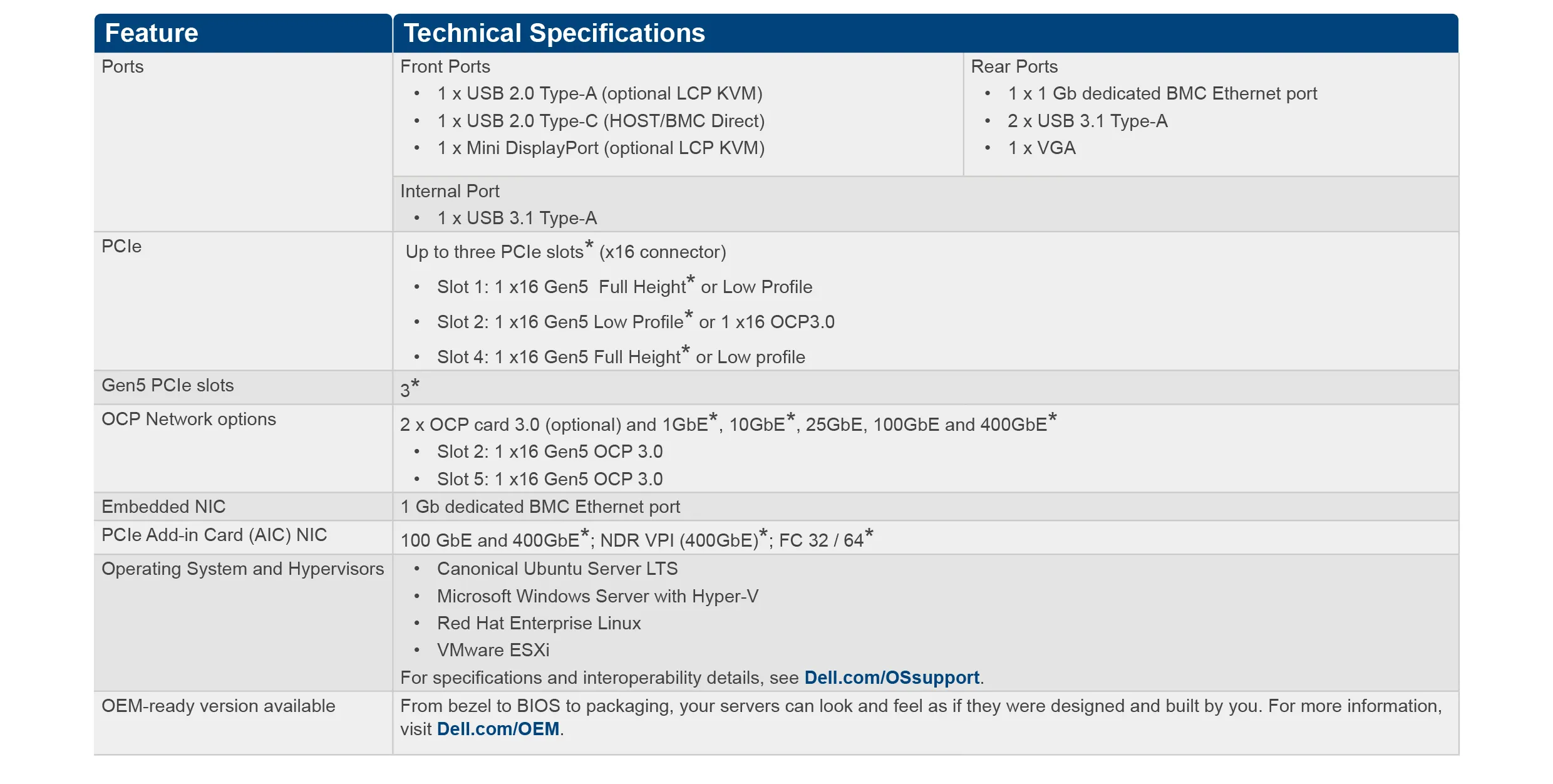Select the Operating System and Hypervisors label
The image size is (1553, 784).
242,569
